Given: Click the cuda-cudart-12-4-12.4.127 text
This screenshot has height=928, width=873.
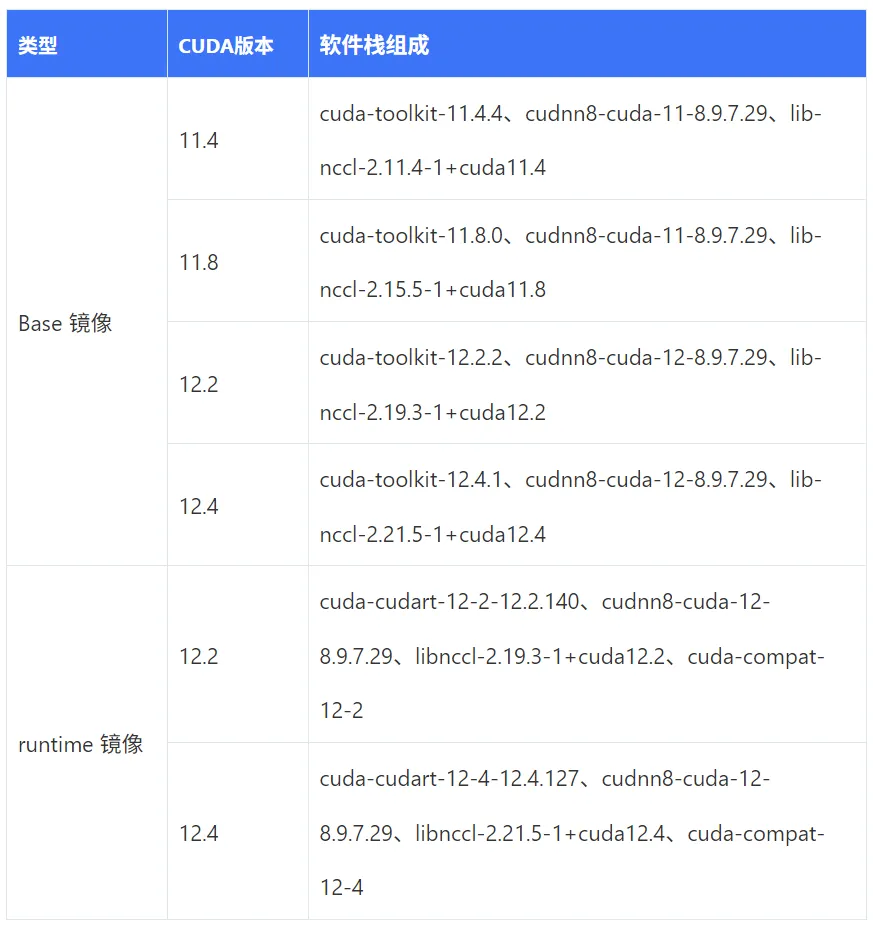Looking at the screenshot, I should 450,778.
